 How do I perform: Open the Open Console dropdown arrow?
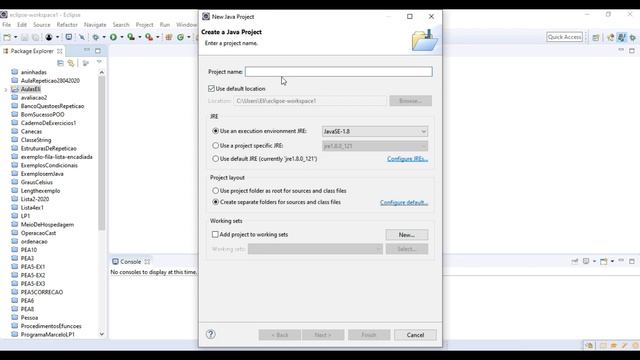click(612, 261)
